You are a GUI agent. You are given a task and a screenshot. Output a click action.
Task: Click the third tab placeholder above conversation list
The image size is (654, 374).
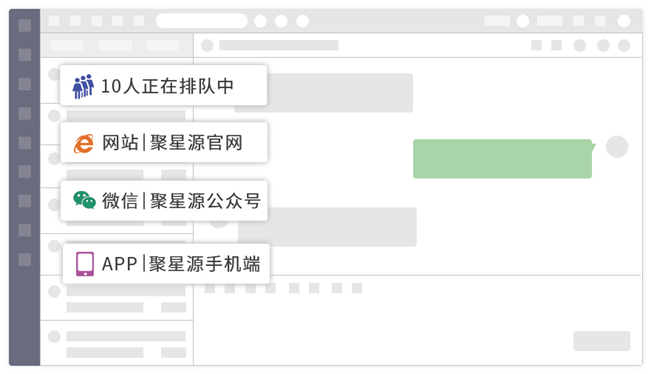click(163, 45)
